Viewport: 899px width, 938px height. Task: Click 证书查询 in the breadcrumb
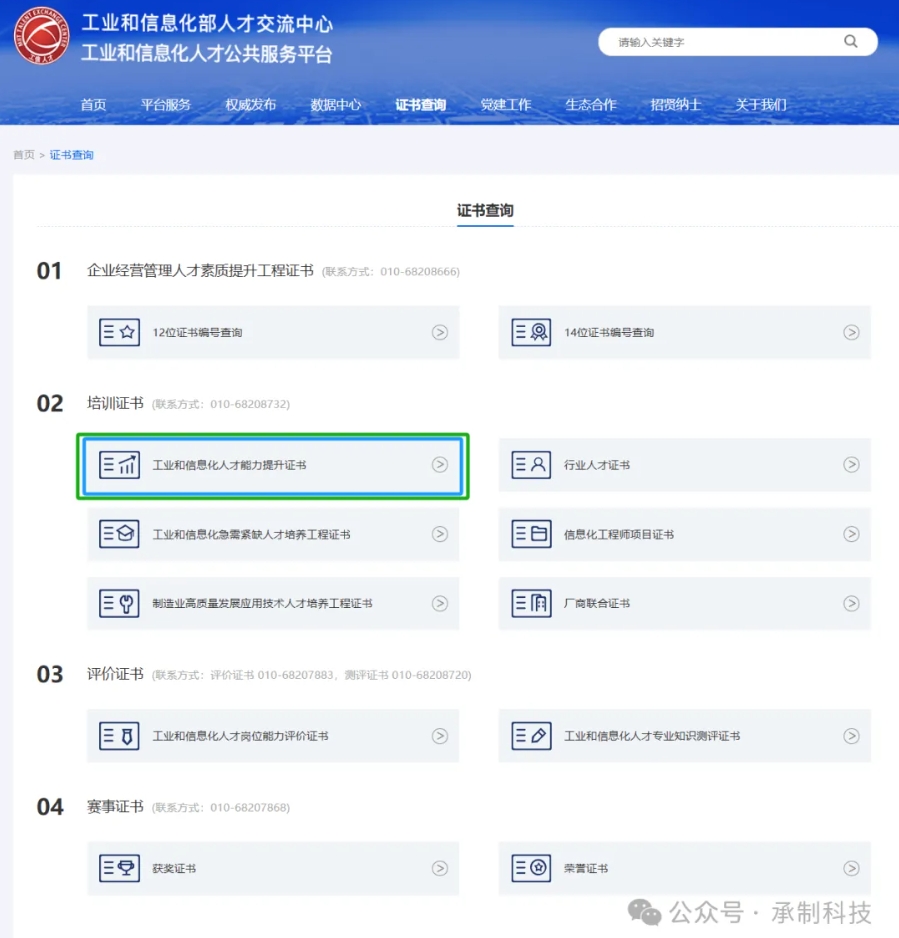click(71, 155)
